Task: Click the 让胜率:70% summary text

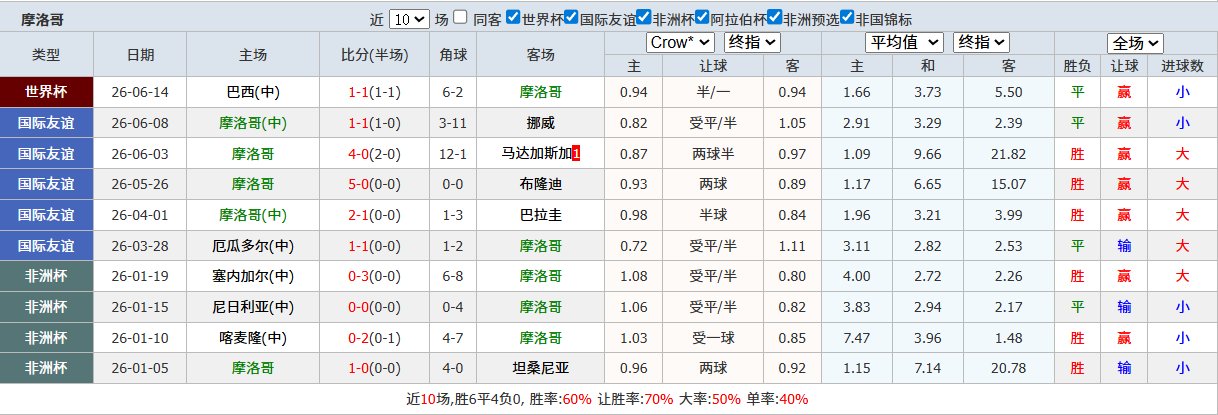Action: [635, 399]
